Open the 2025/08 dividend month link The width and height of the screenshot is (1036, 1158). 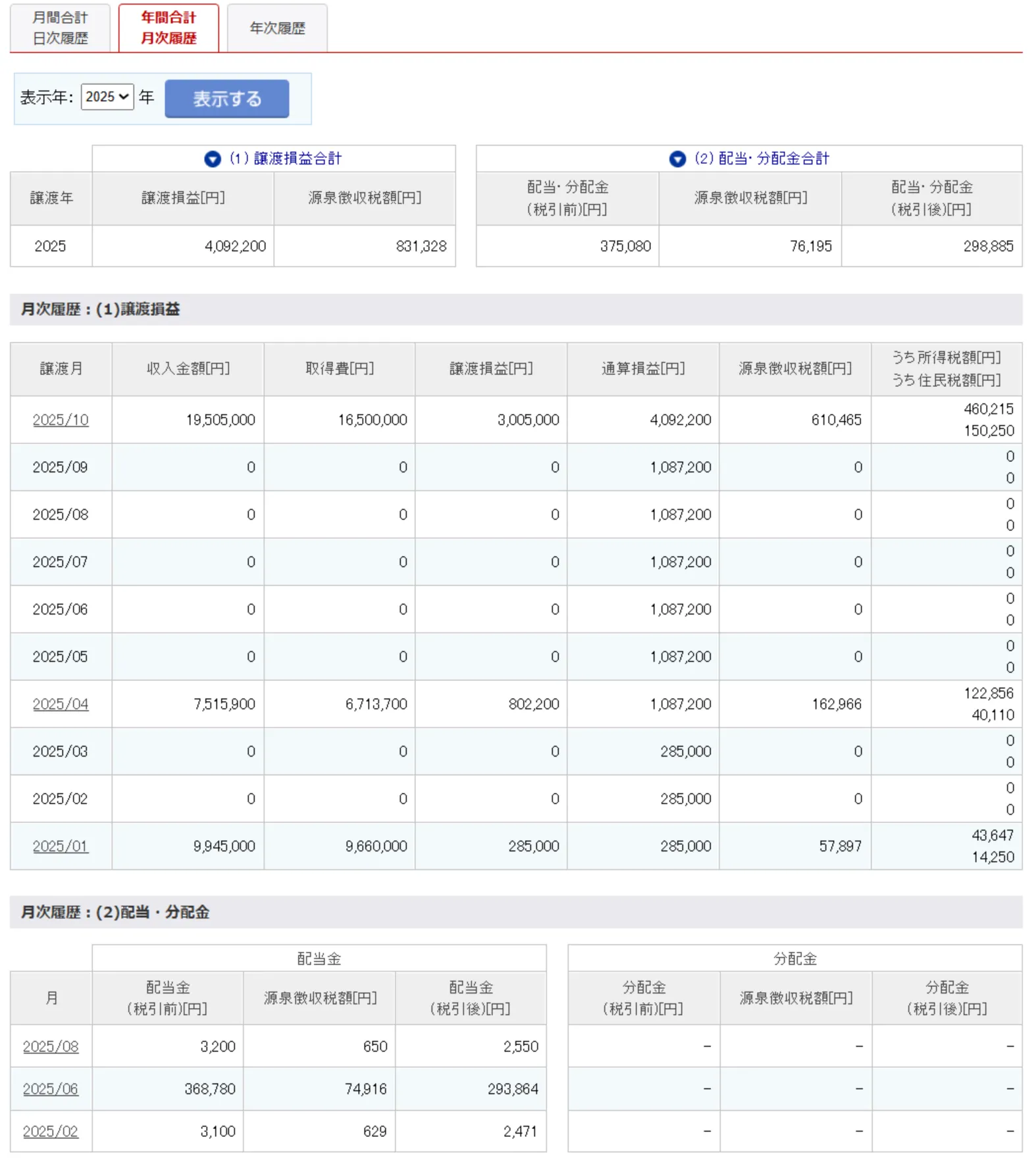pyautogui.click(x=51, y=1046)
